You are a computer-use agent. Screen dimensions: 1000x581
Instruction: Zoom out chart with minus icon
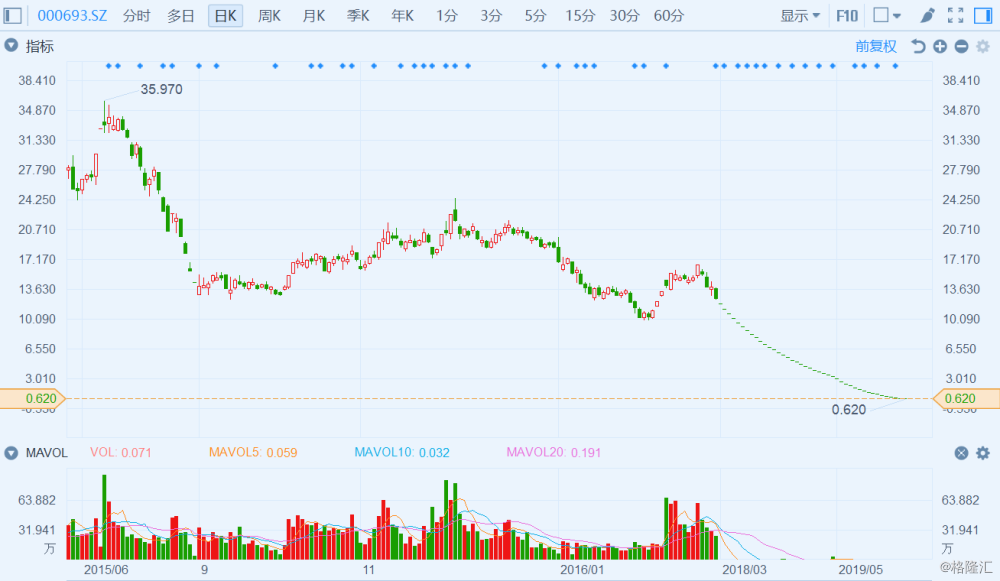pyautogui.click(x=962, y=46)
